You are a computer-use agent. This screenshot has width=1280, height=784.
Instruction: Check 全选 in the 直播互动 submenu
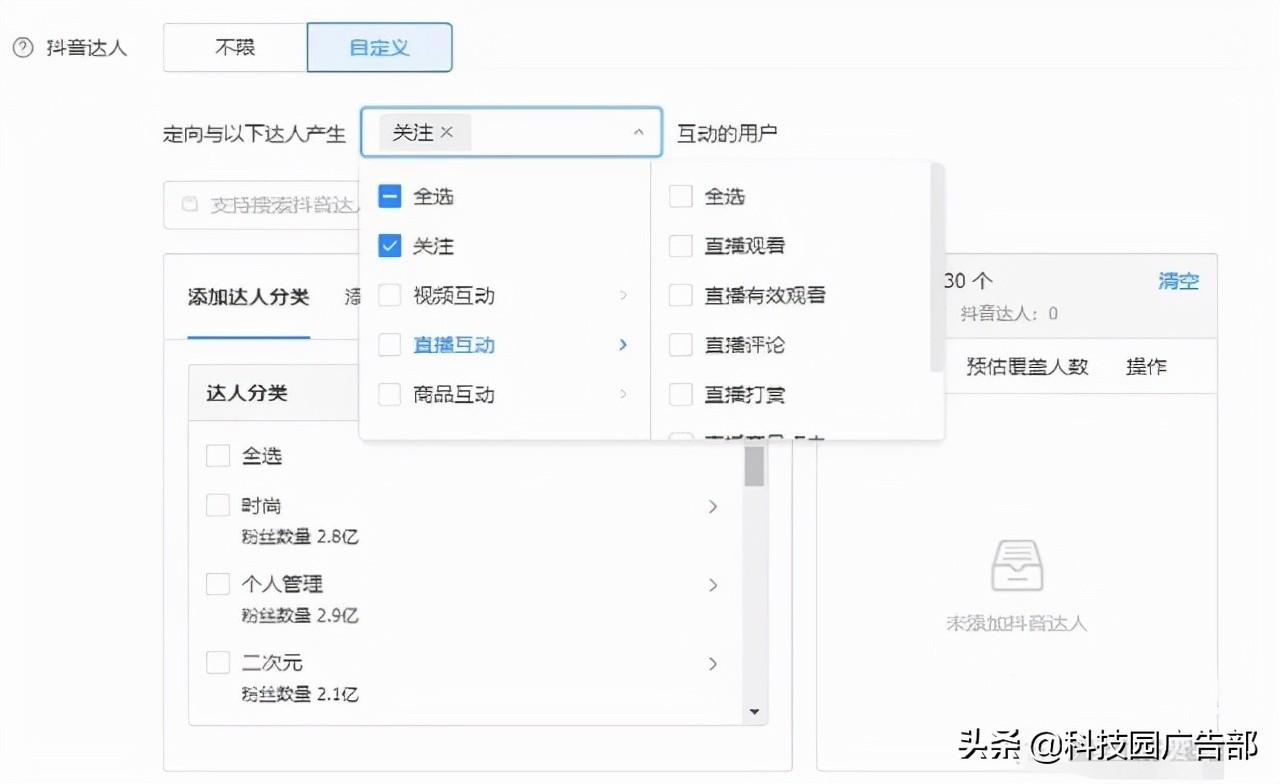[680, 196]
